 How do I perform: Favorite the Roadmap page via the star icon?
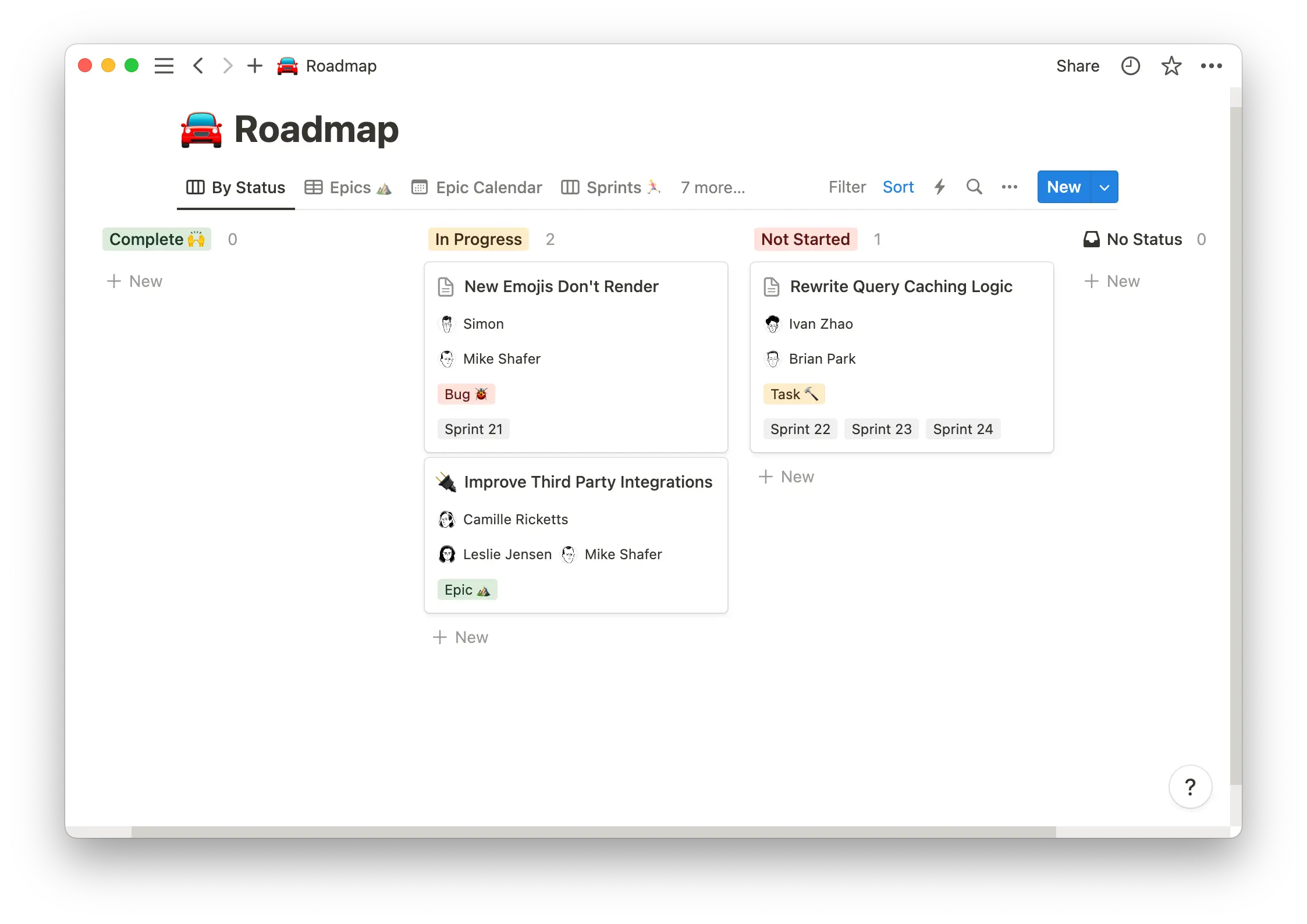1171,66
